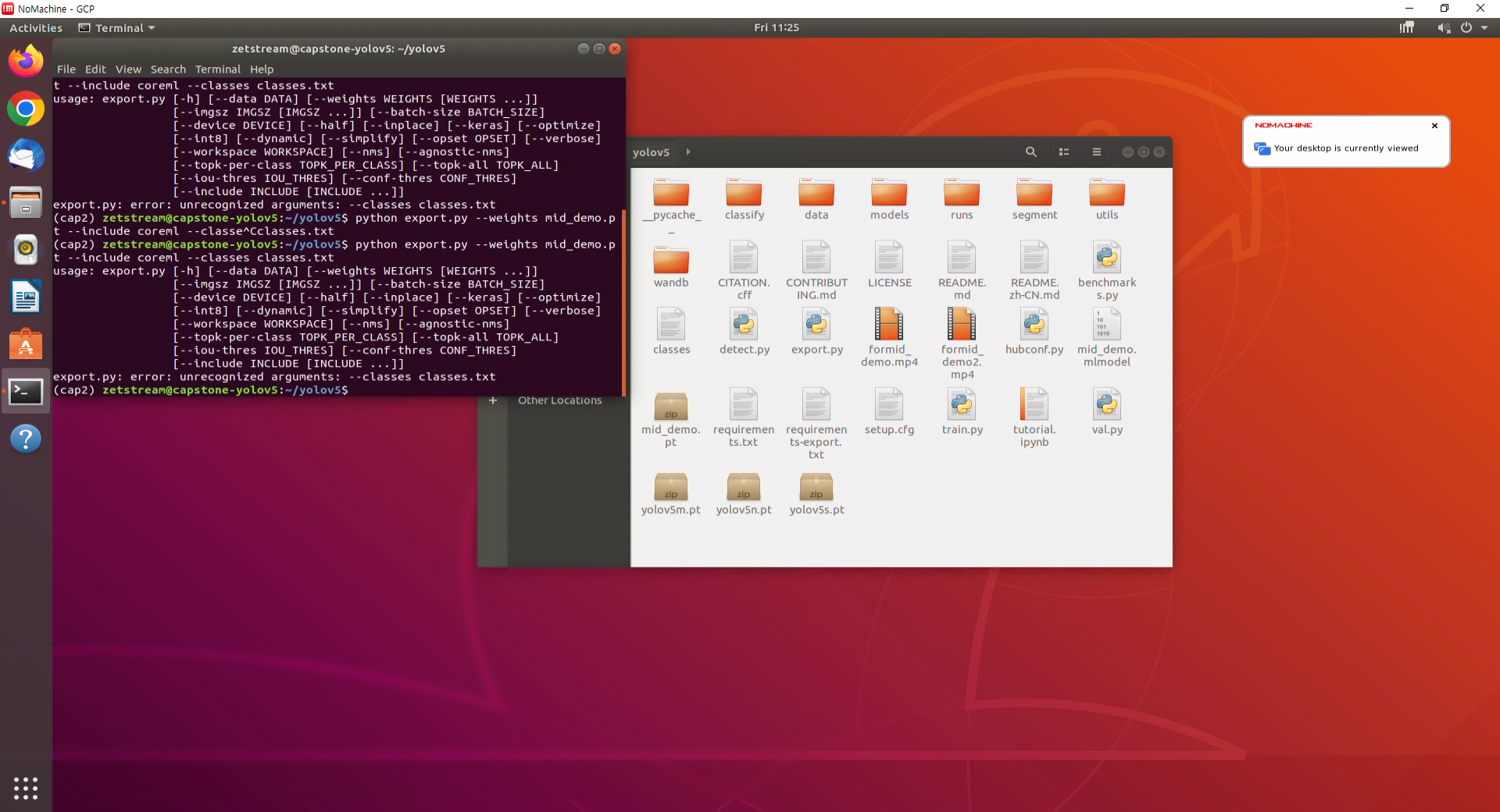Image resolution: width=1500 pixels, height=812 pixels.
Task: Click the search icon in the Files toolbar
Action: pos(1031,151)
